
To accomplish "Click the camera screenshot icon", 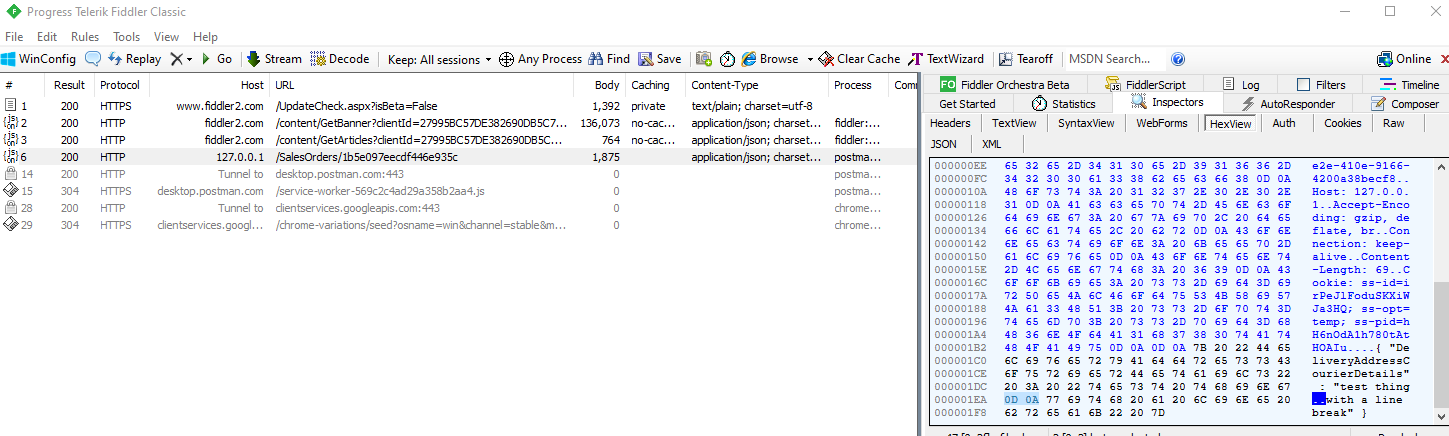I will (x=704, y=59).
